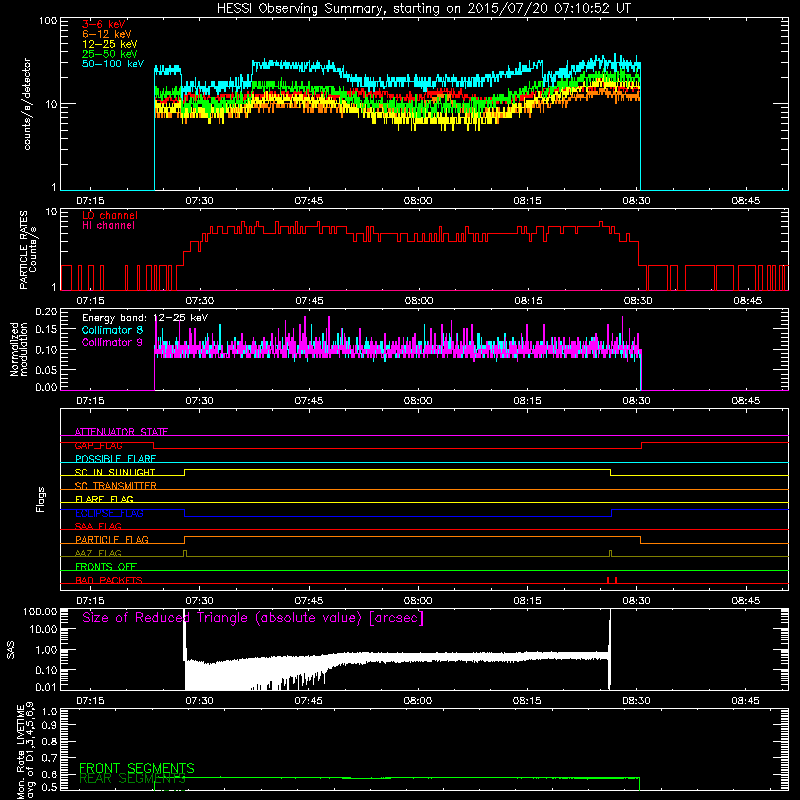Click the ATTENUATOR_STATE flag label
Screen dimensions: 800x800
coord(121,432)
